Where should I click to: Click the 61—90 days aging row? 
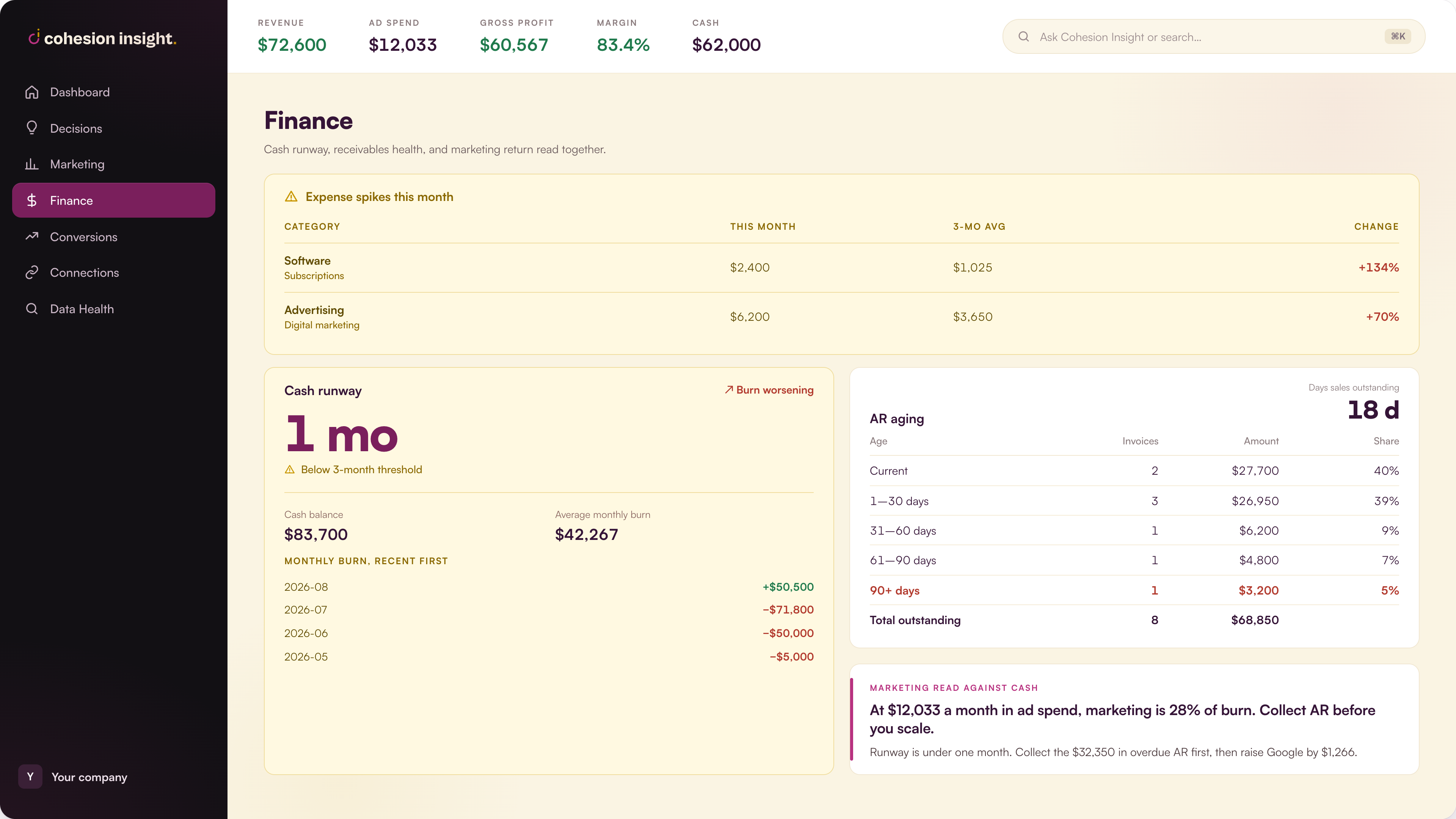pyautogui.click(x=1134, y=561)
